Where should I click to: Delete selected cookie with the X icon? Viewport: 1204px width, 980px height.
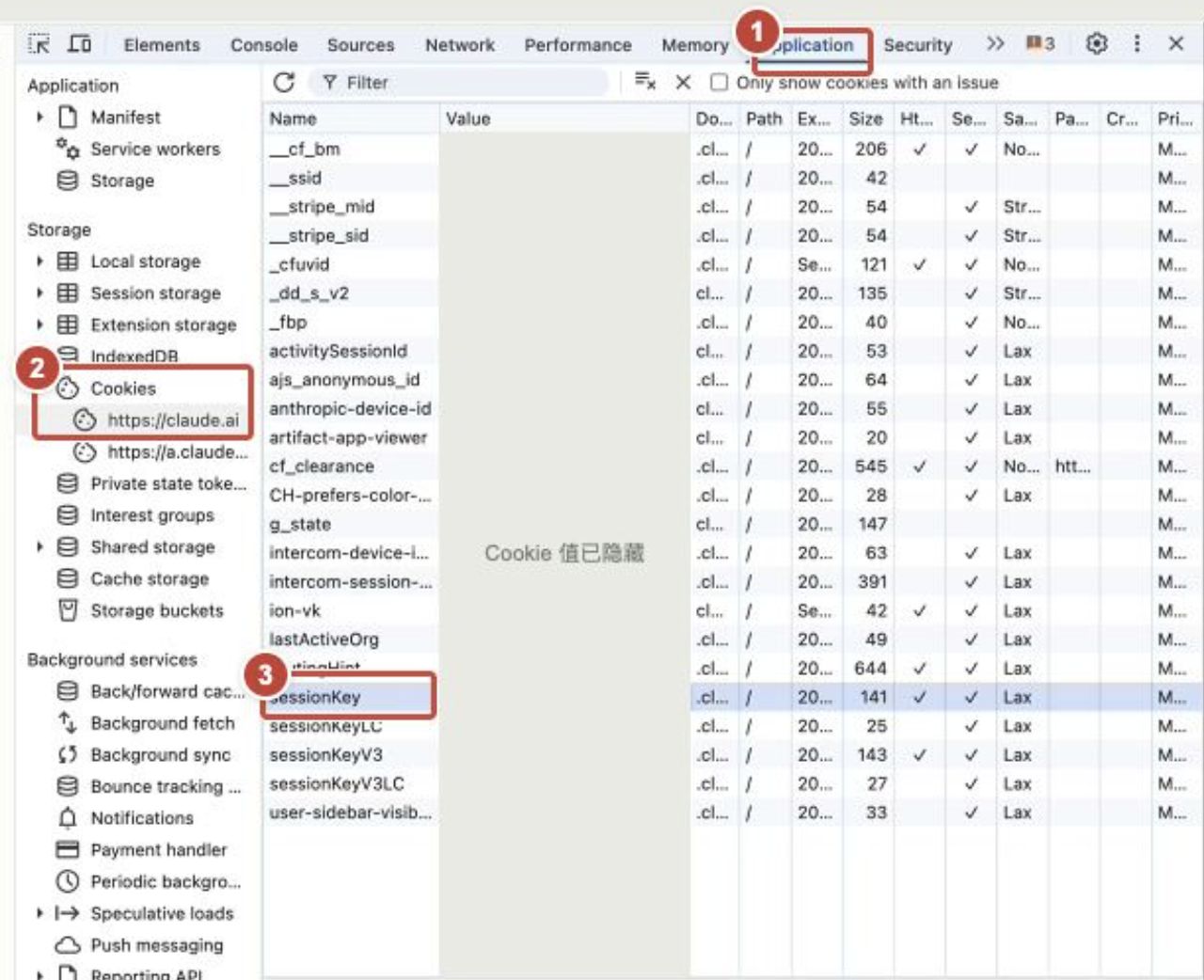(684, 83)
